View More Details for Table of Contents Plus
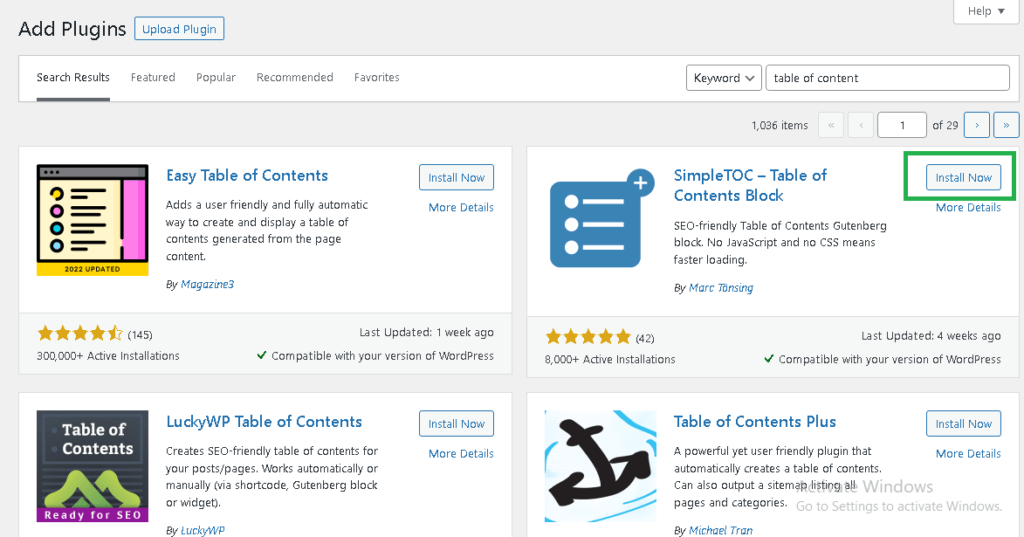The image size is (1024, 537). [x=968, y=453]
